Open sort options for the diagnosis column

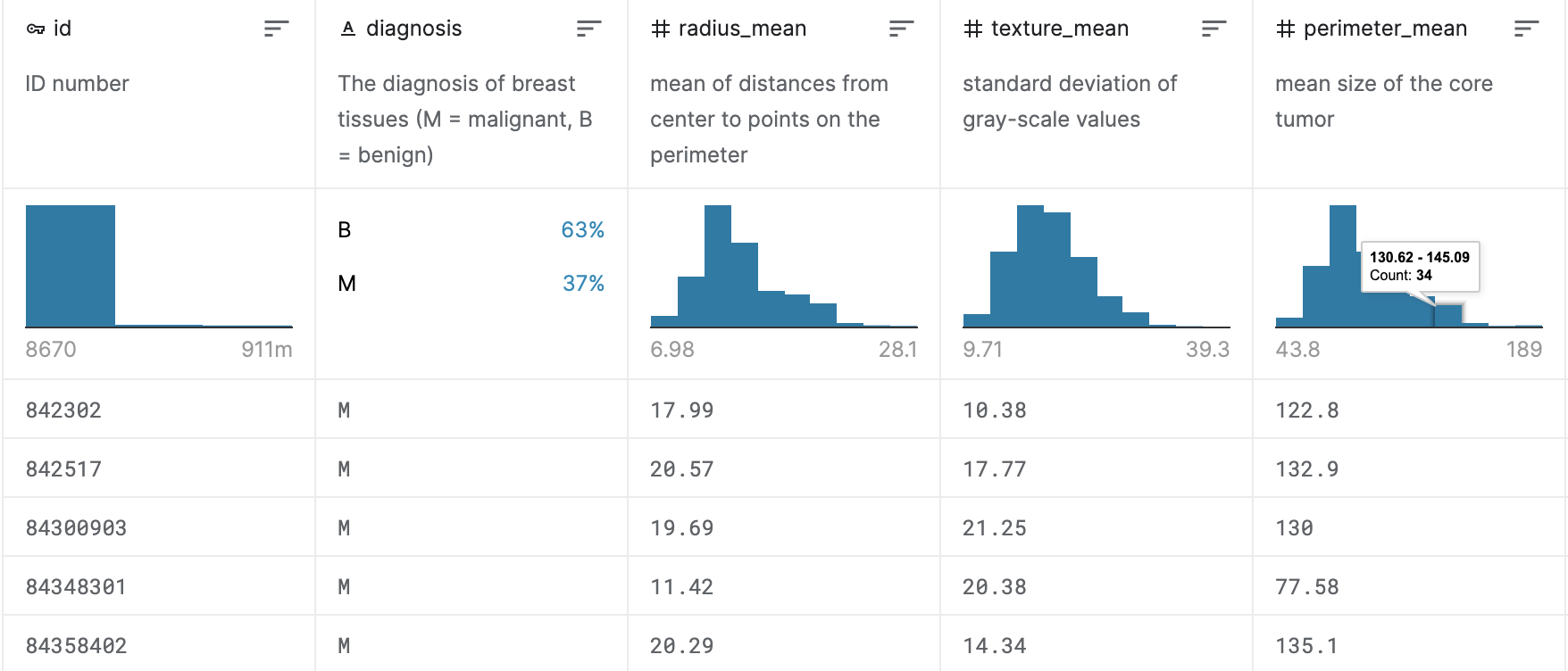[588, 28]
